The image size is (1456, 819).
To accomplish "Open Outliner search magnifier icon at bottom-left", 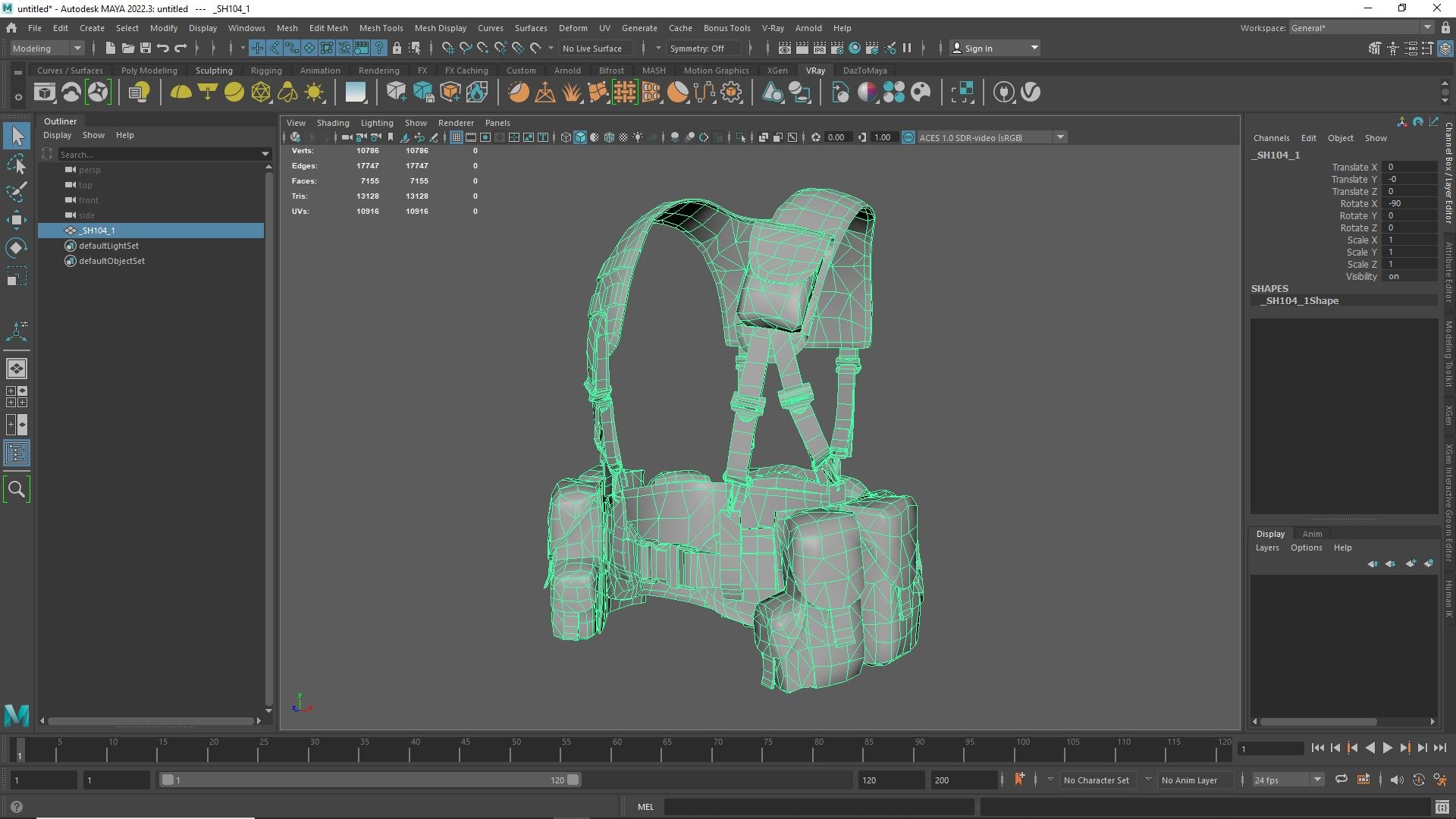I will coord(16,490).
